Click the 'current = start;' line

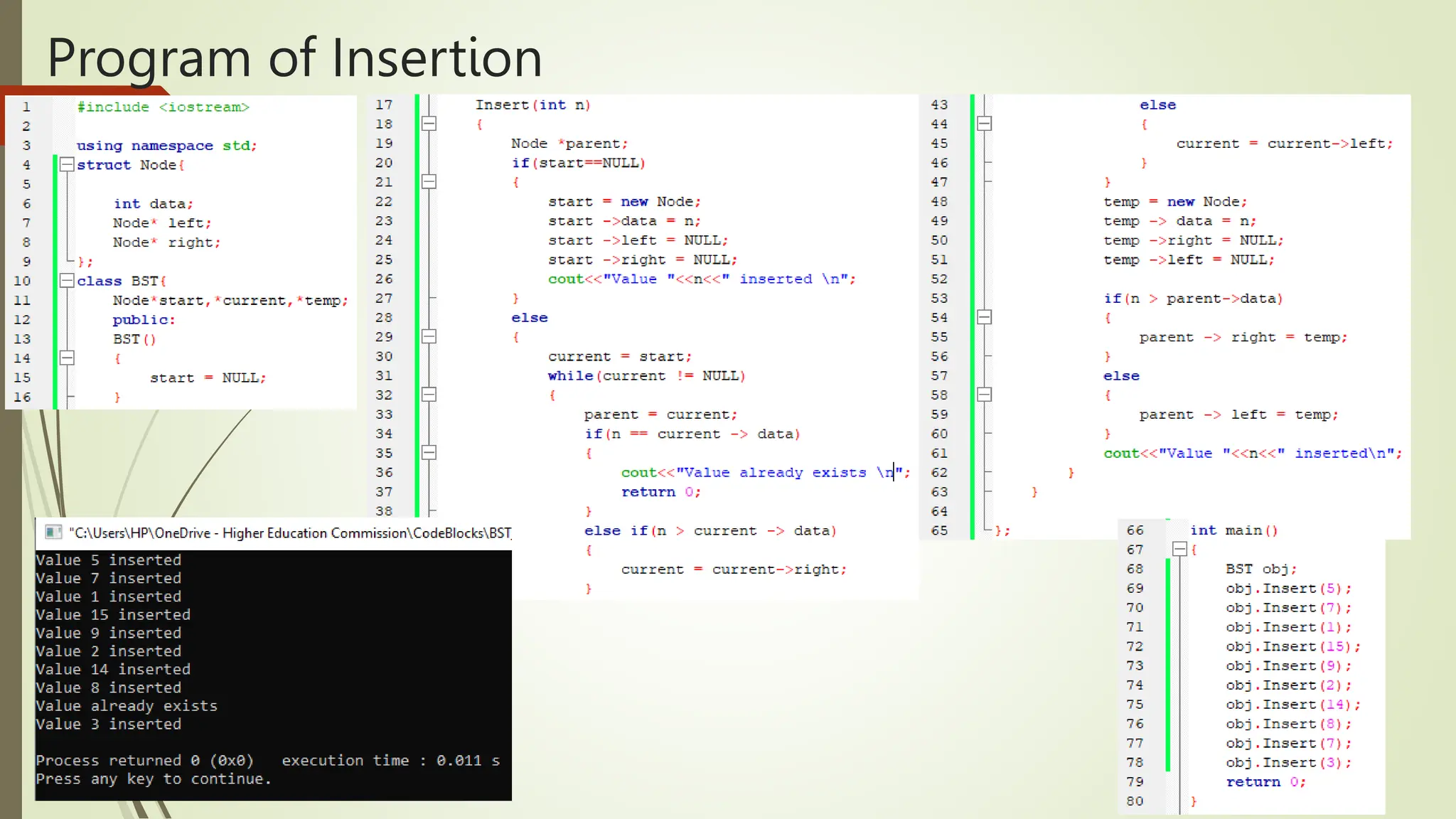(x=619, y=357)
